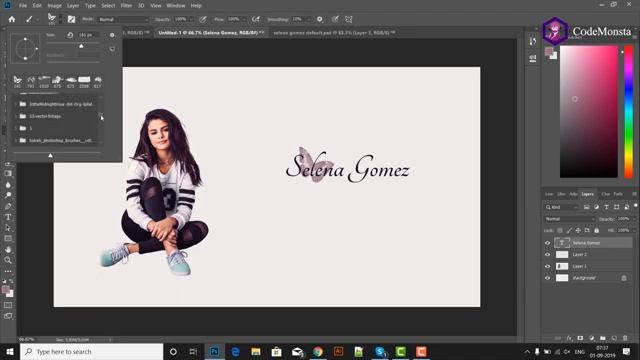640x360 pixels.
Task: Hide Layer 2 using eye icon
Action: tap(547, 254)
